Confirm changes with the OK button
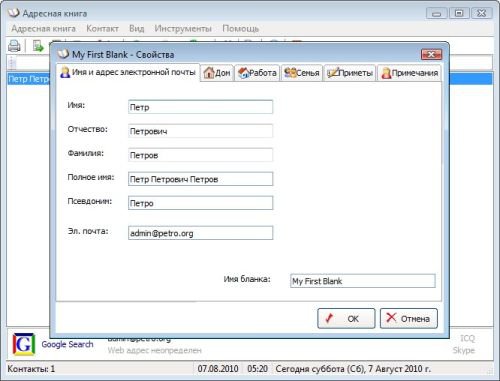Viewport: 500px width, 381px height. pos(346,318)
